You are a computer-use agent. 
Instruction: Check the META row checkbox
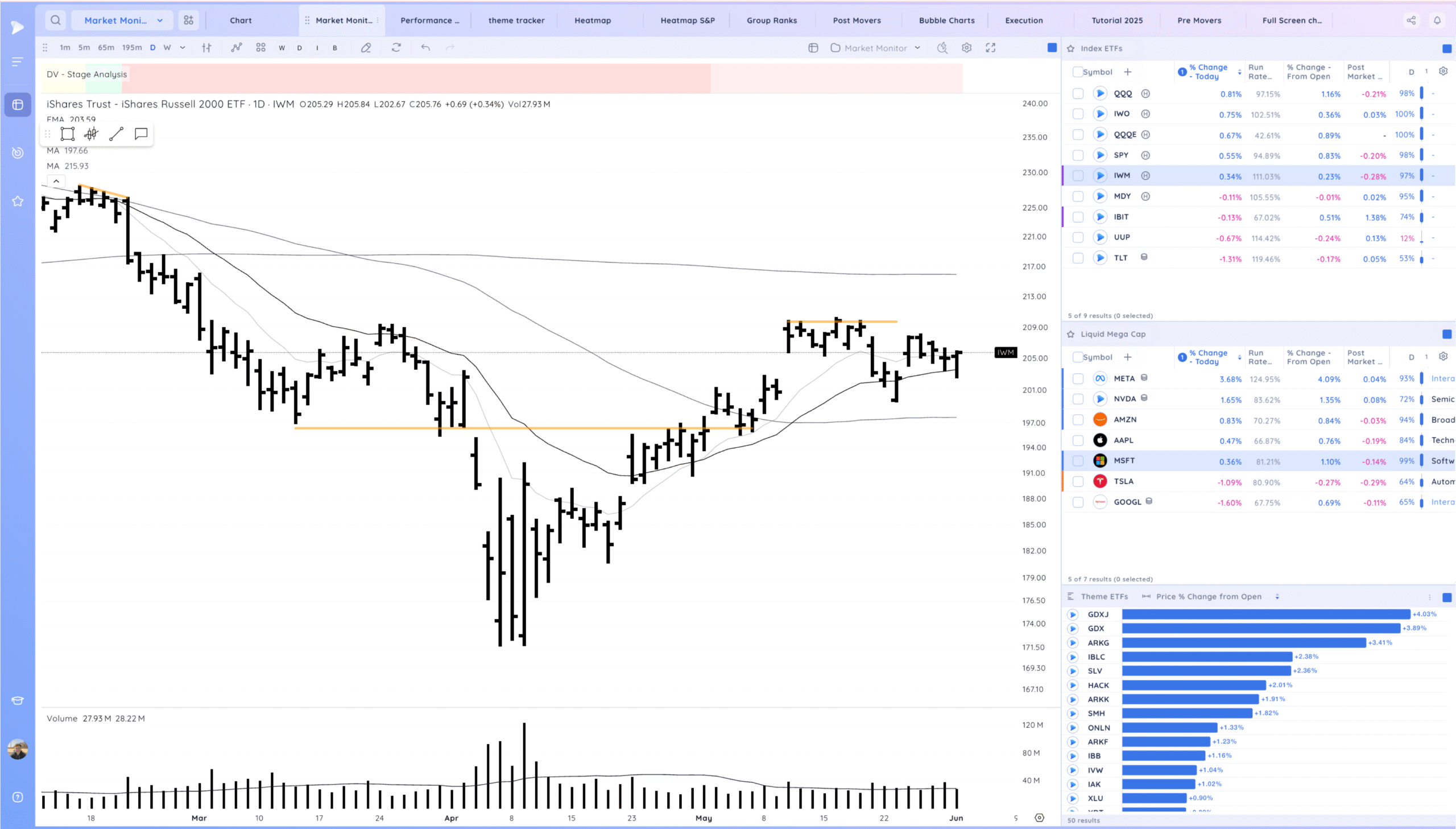tap(1078, 378)
